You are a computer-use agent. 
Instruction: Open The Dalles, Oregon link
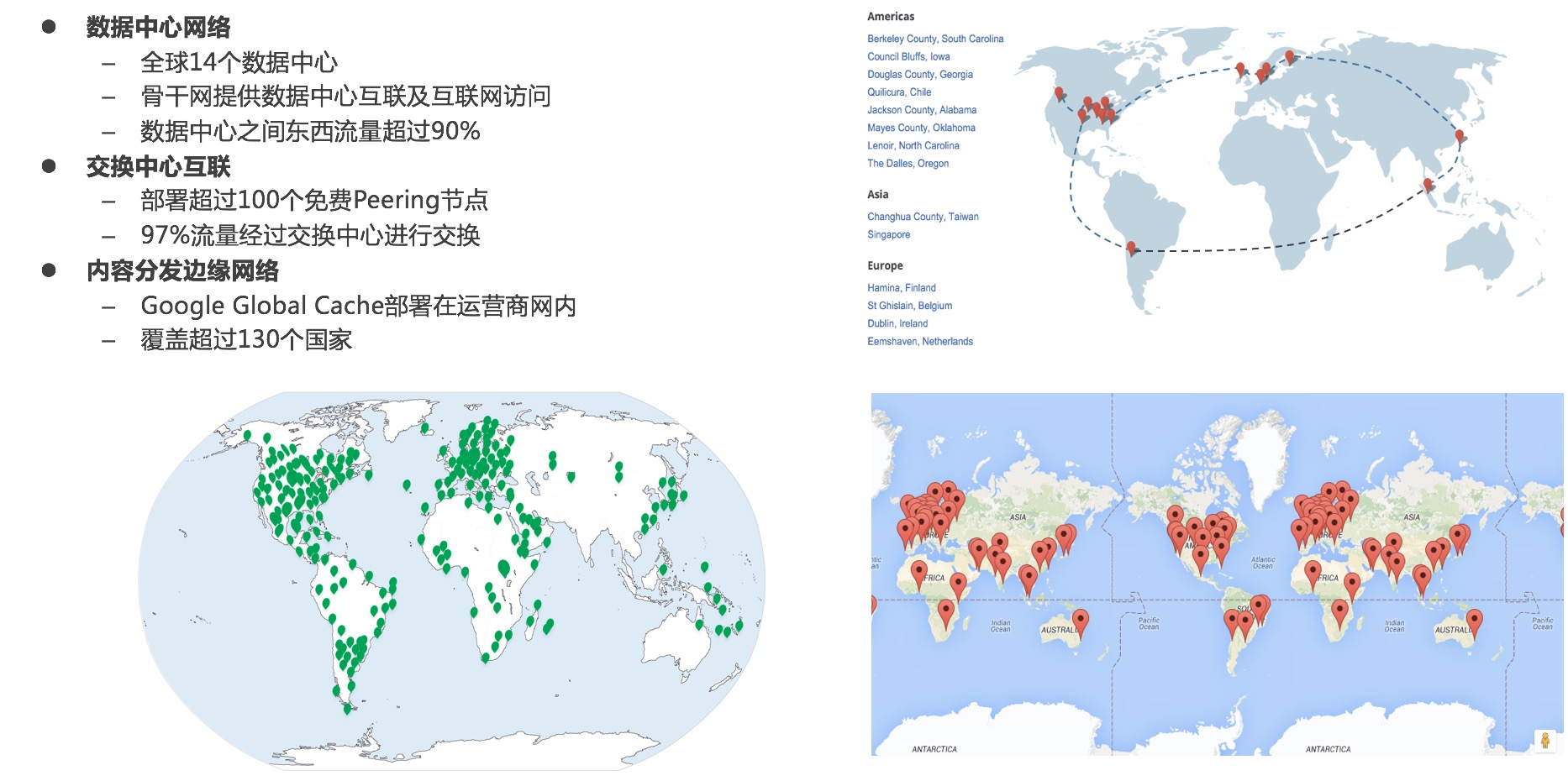[908, 164]
